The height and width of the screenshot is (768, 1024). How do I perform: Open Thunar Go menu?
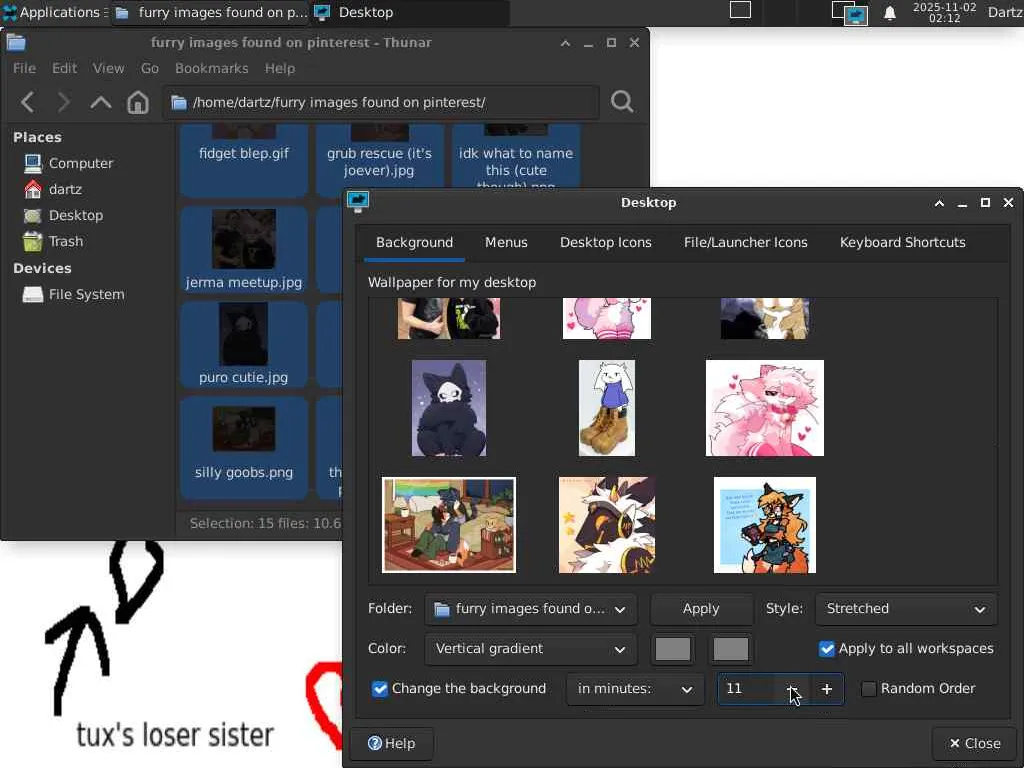(150, 68)
